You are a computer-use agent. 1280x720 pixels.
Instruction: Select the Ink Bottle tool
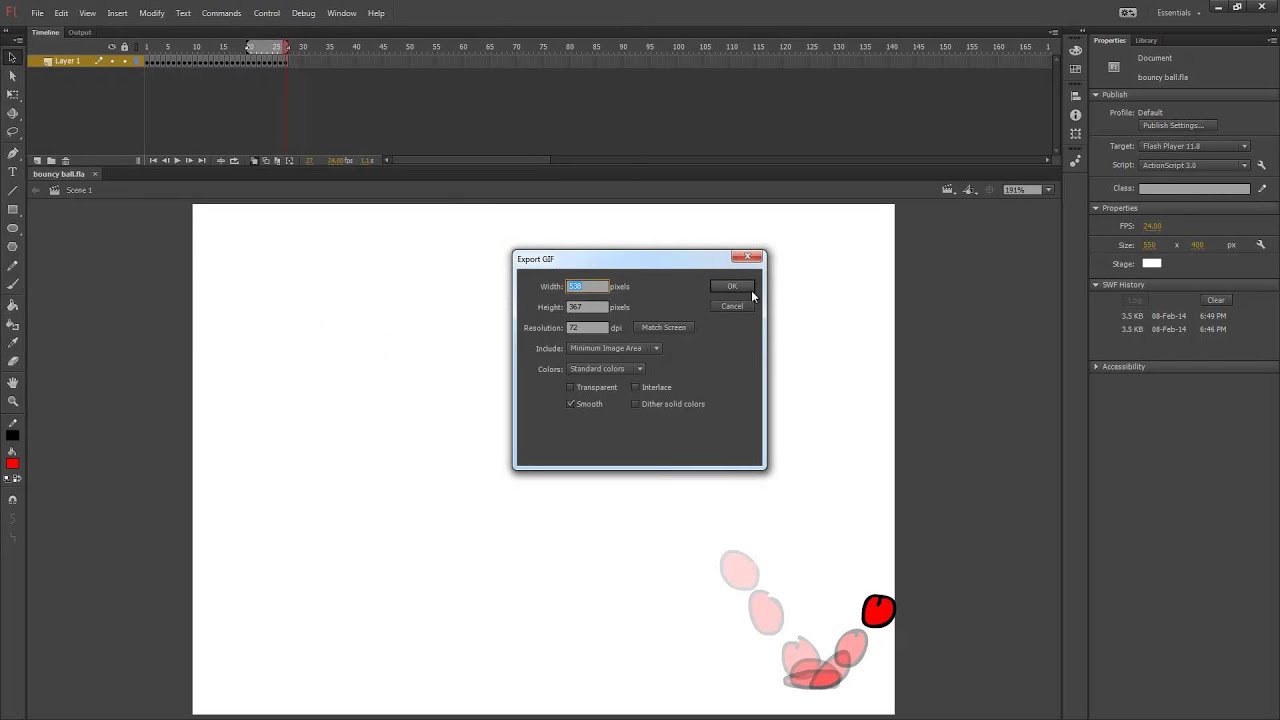pos(13,324)
